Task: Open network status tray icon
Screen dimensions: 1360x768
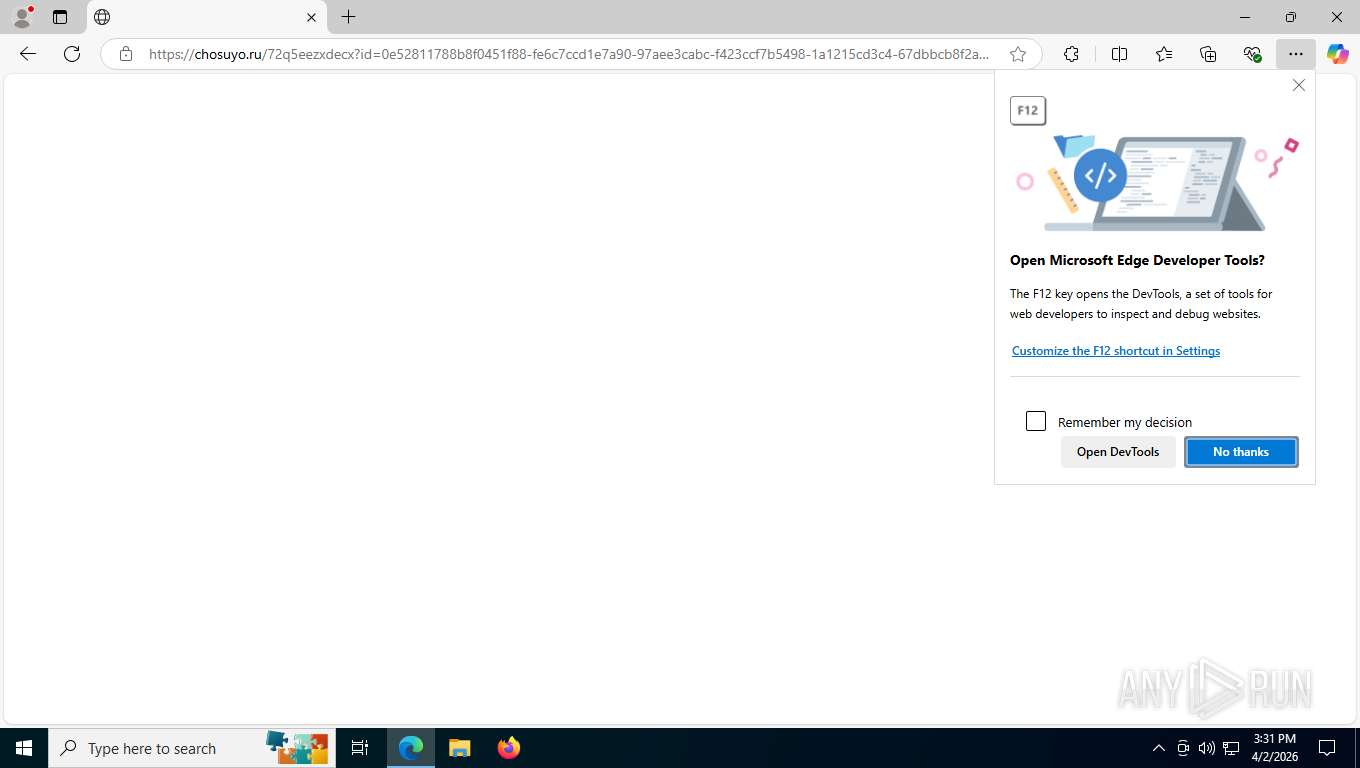Action: [x=1231, y=748]
